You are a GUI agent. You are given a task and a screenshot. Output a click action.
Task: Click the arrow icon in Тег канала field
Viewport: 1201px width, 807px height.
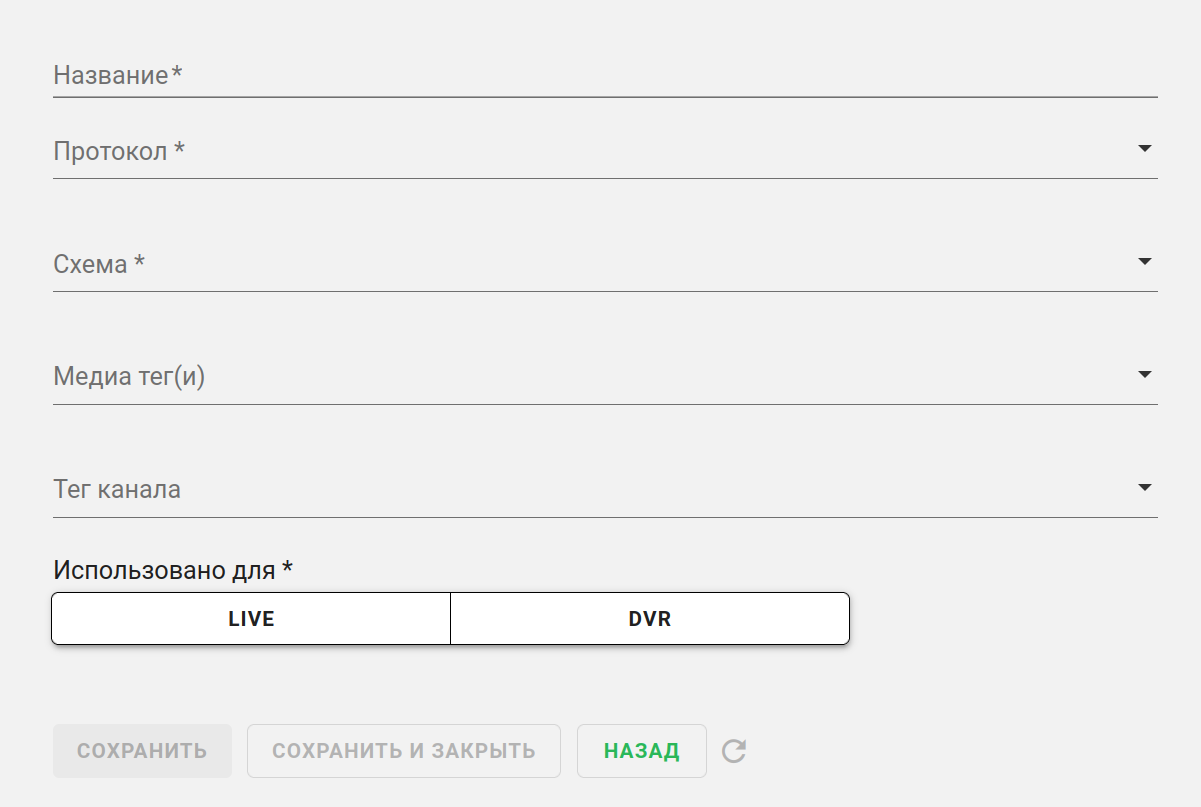point(1145,488)
